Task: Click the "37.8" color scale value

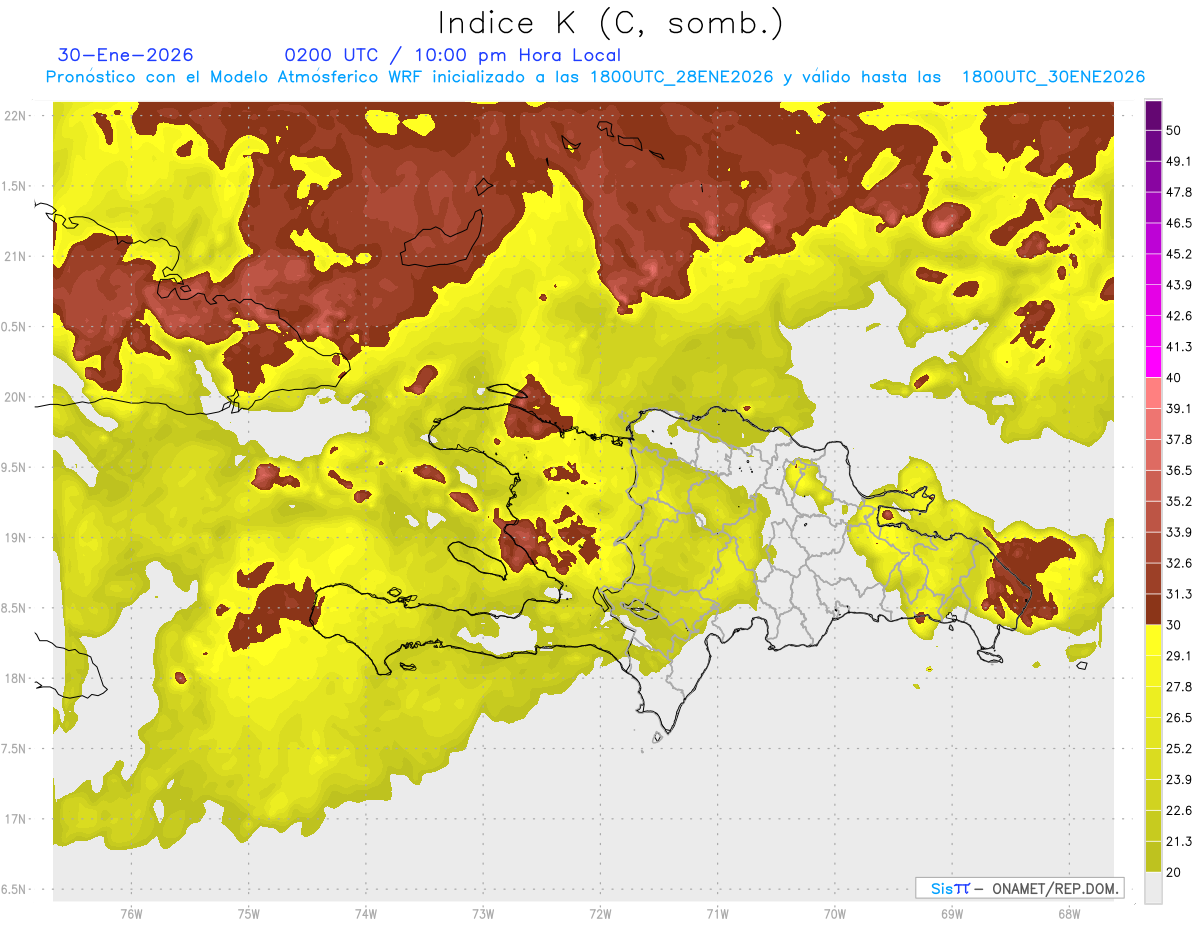Action: [x=1179, y=440]
